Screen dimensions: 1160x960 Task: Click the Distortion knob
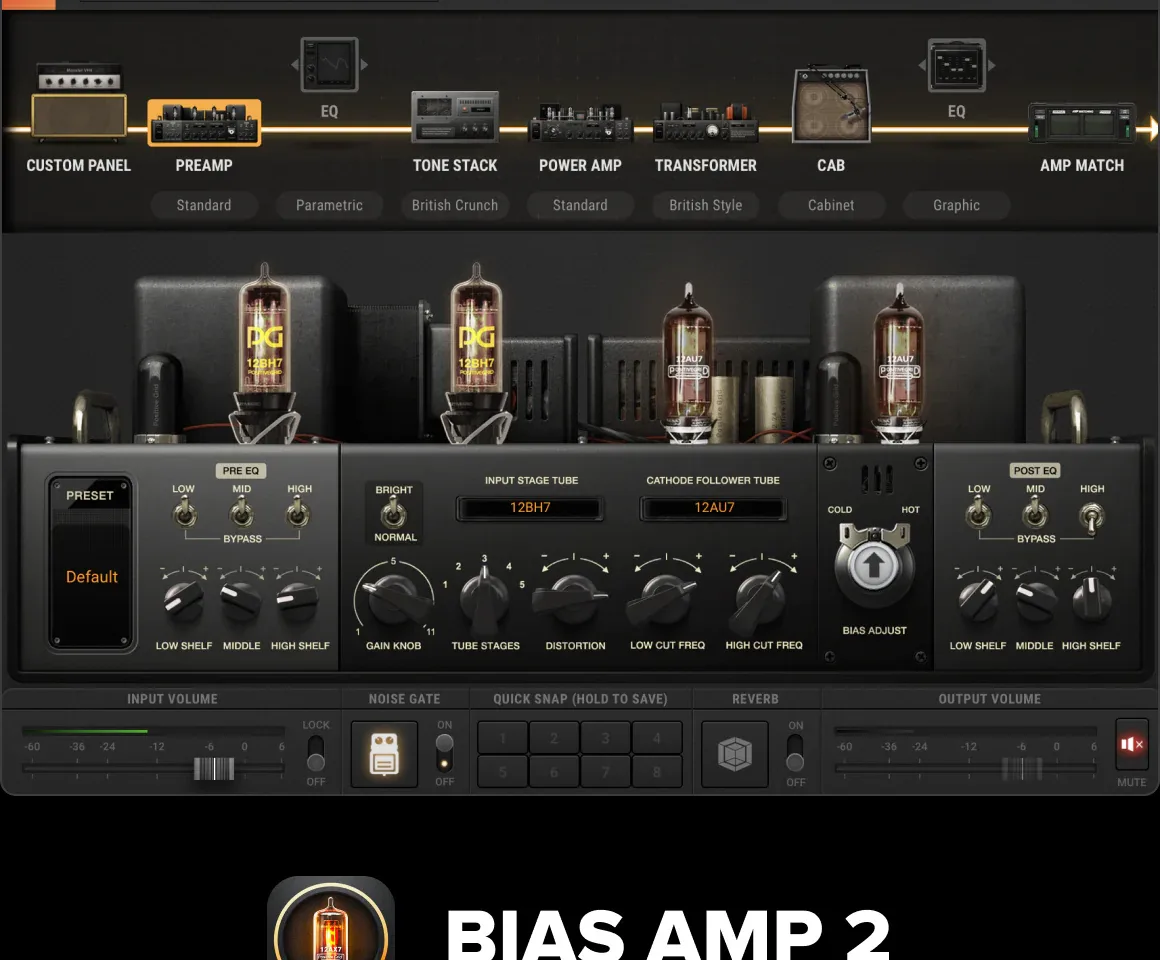click(x=572, y=599)
